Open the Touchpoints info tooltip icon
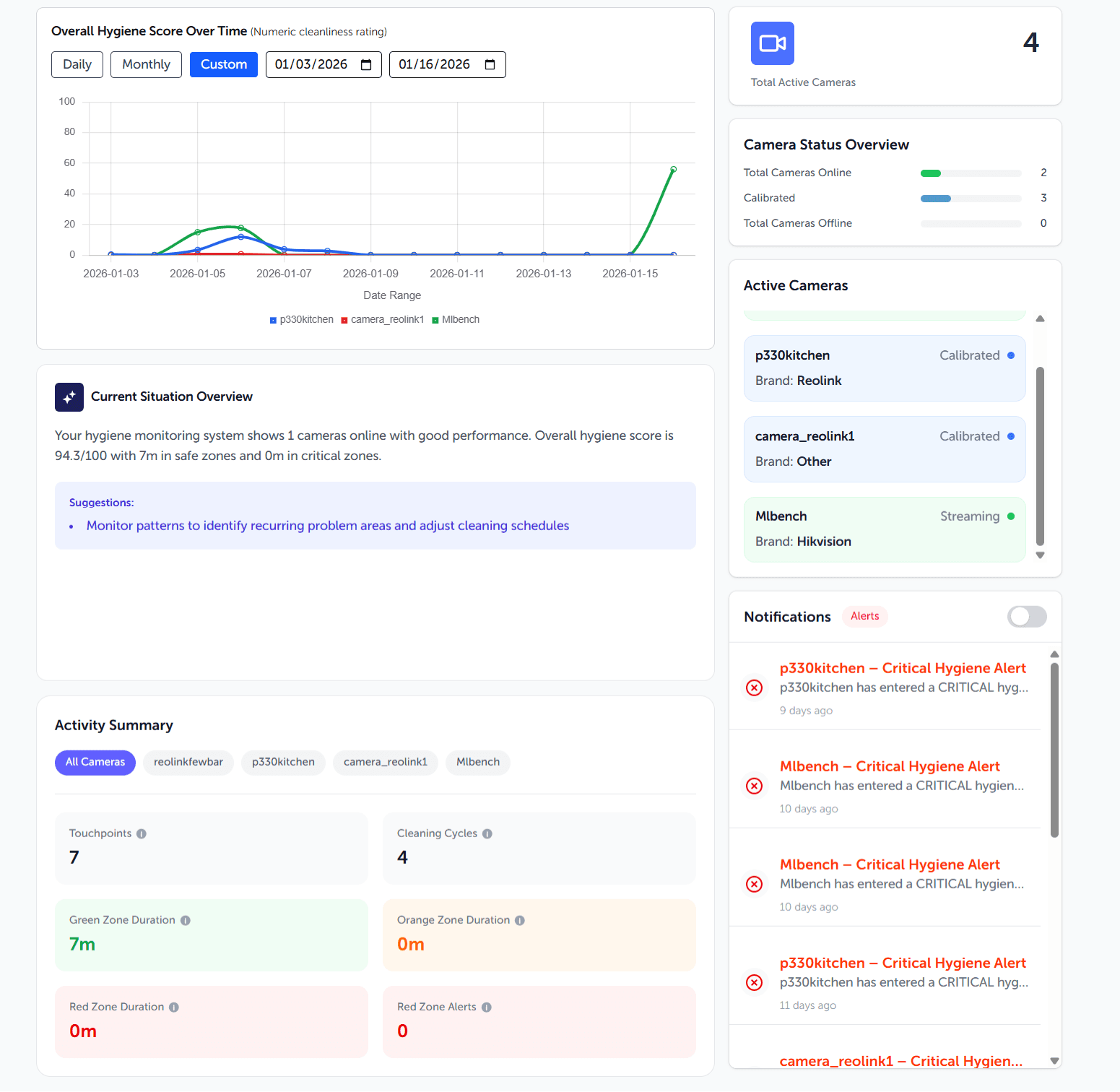Screen dimensions: 1120x1092 pyautogui.click(x=143, y=833)
